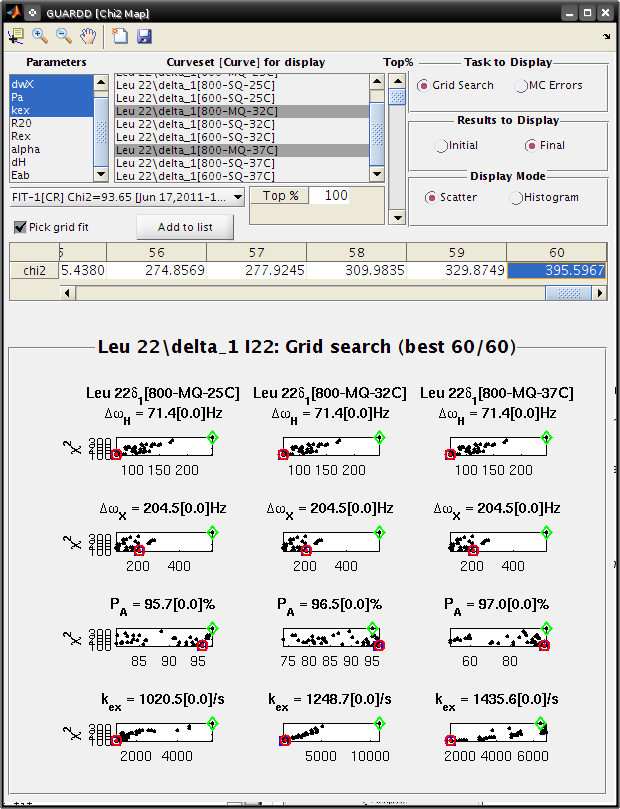This screenshot has height=809, width=620.
Task: Click the toolbar dock arrow icon
Action: pos(606,36)
